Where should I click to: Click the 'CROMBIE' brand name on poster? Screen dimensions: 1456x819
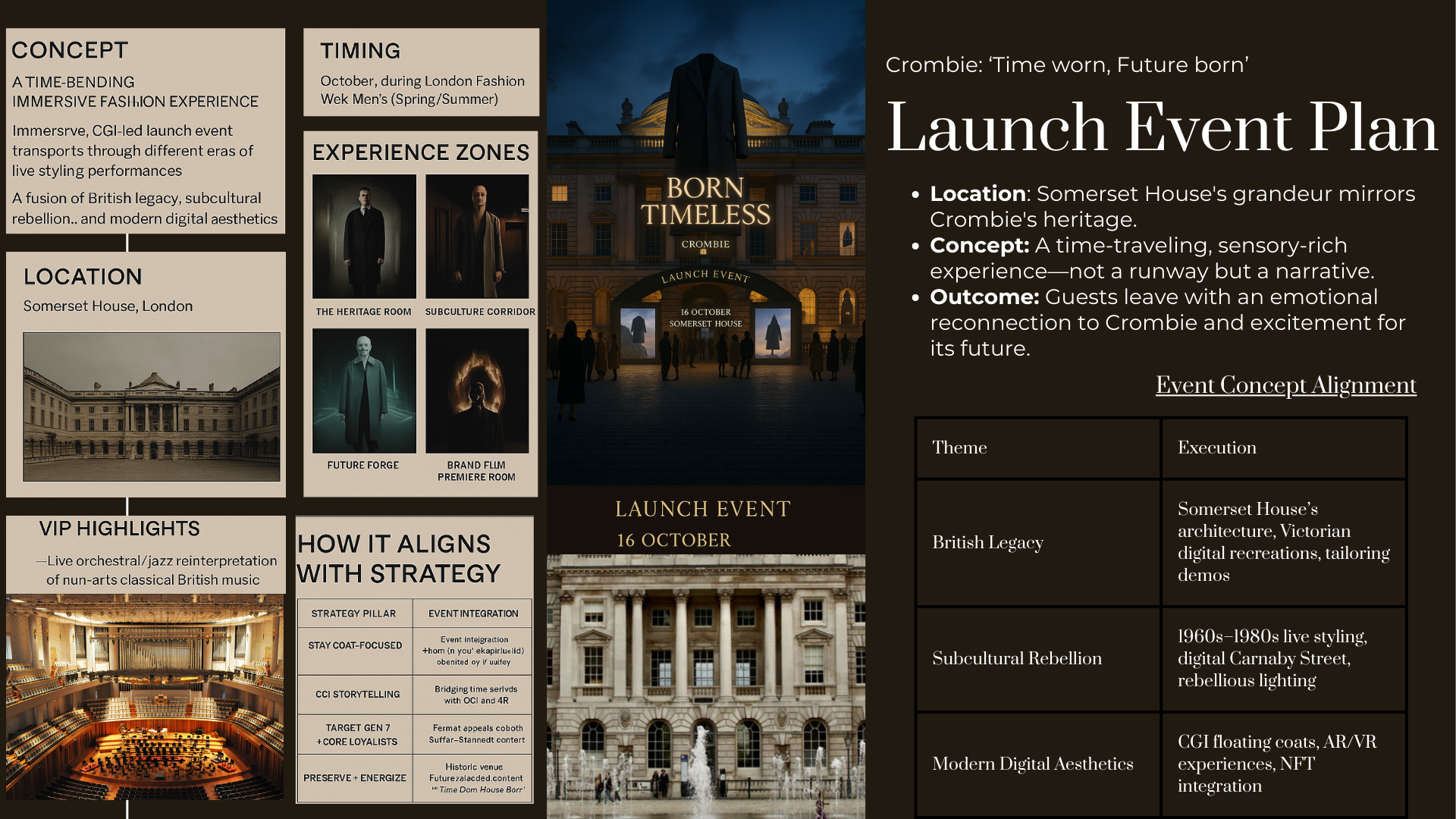coord(705,244)
